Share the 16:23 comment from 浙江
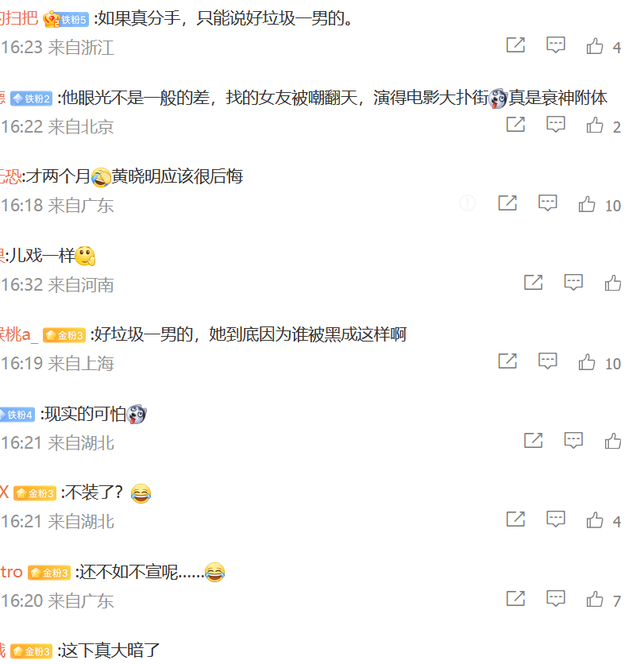This screenshot has width=640, height=664. point(515,45)
